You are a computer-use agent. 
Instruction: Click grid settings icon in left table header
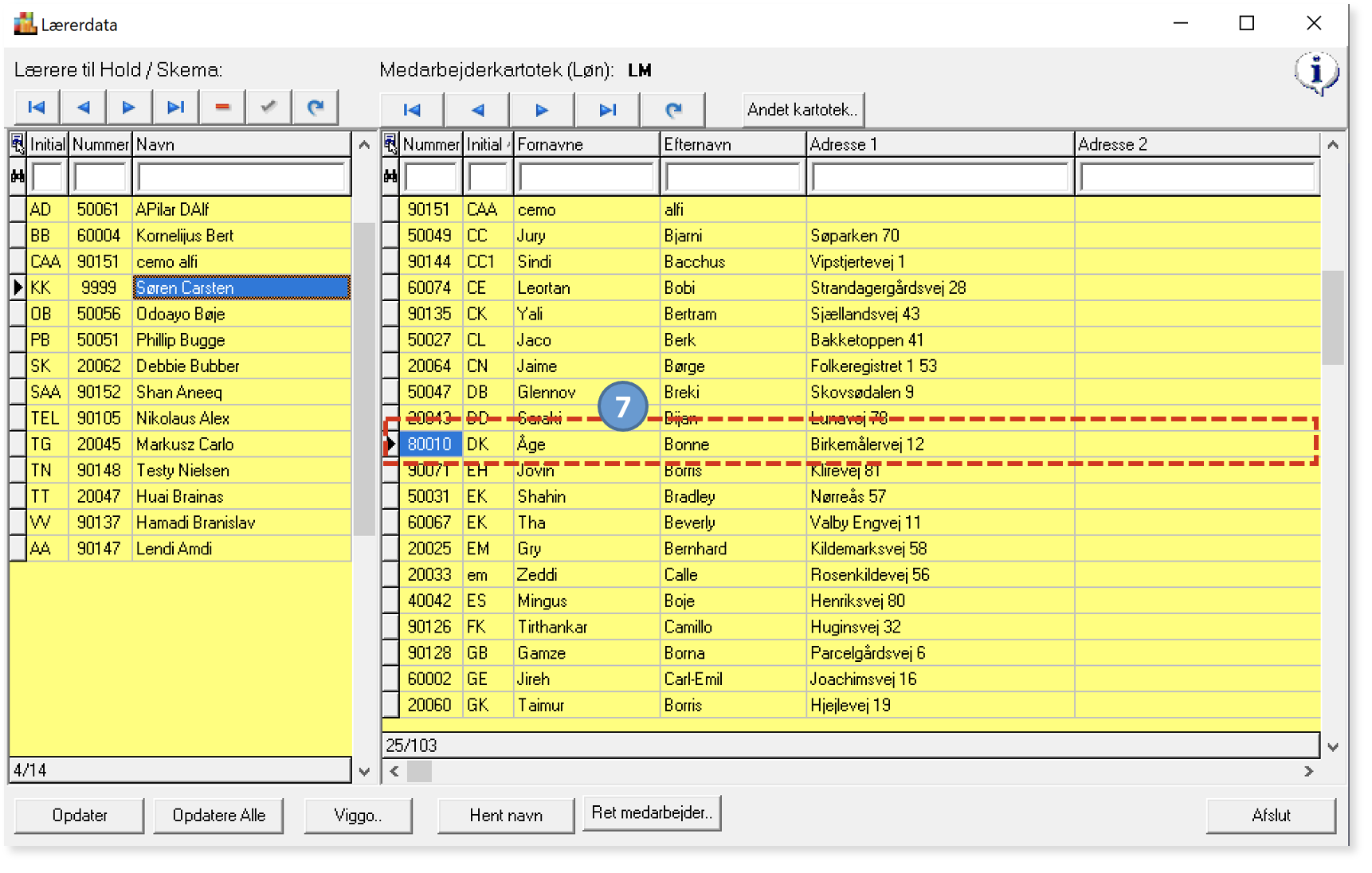pyautogui.click(x=18, y=144)
